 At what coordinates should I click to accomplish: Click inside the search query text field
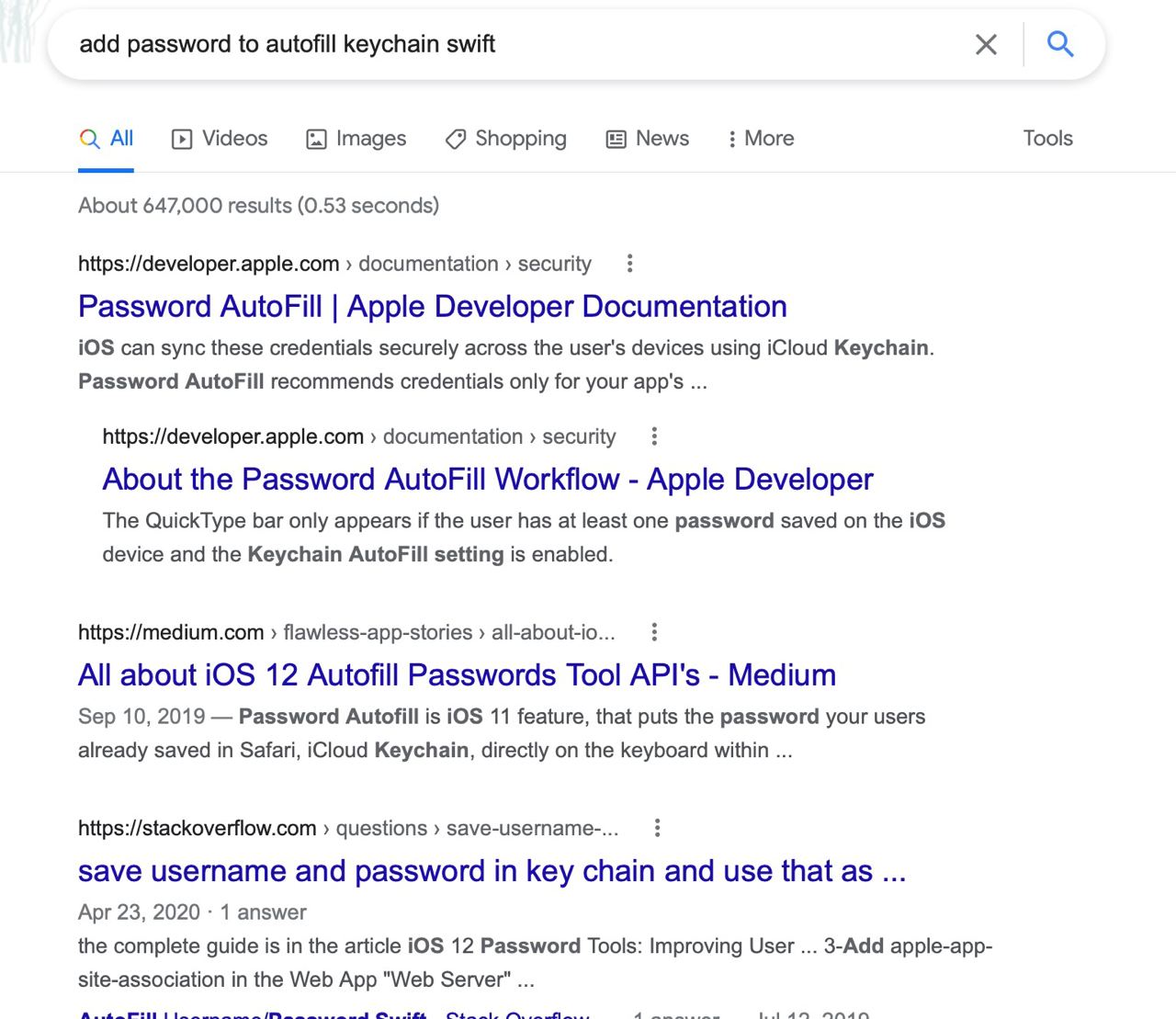point(514,44)
